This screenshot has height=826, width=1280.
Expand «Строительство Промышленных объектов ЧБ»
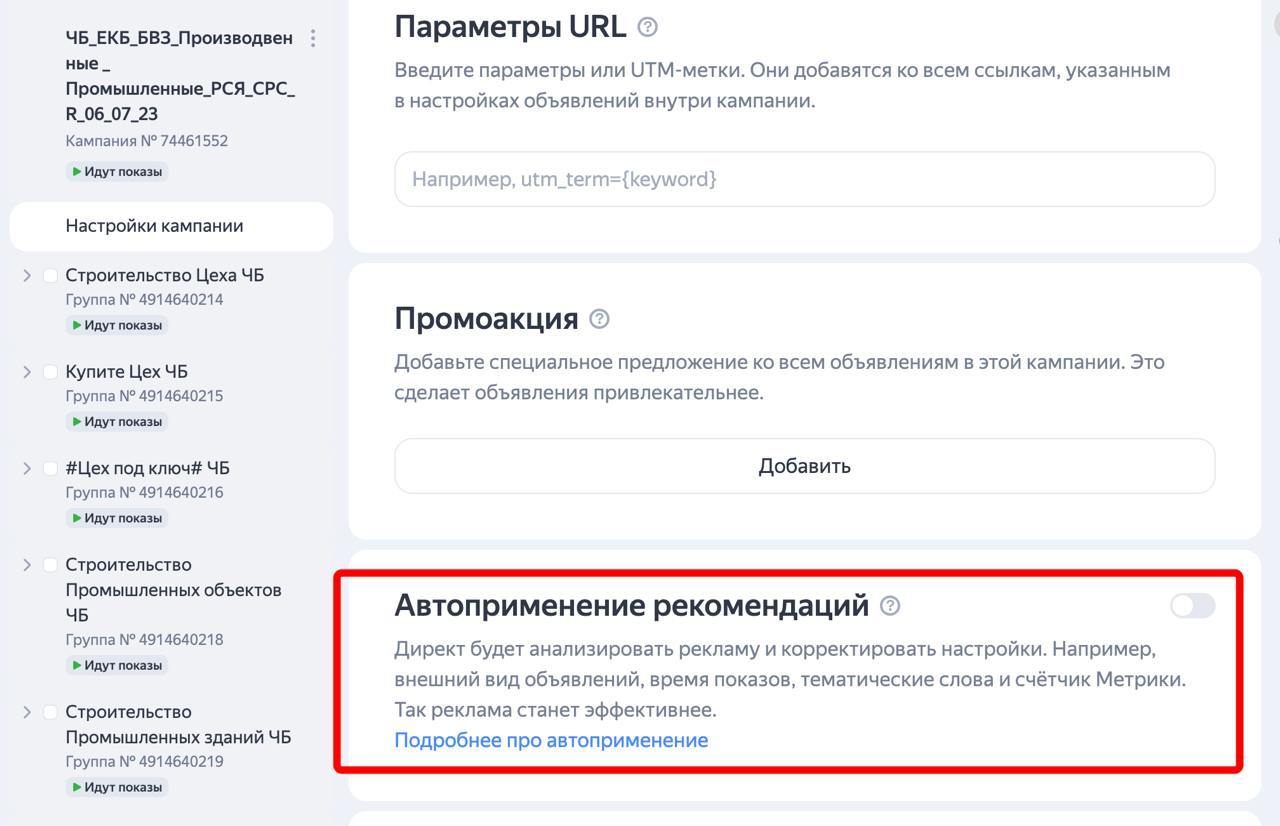tap(26, 564)
